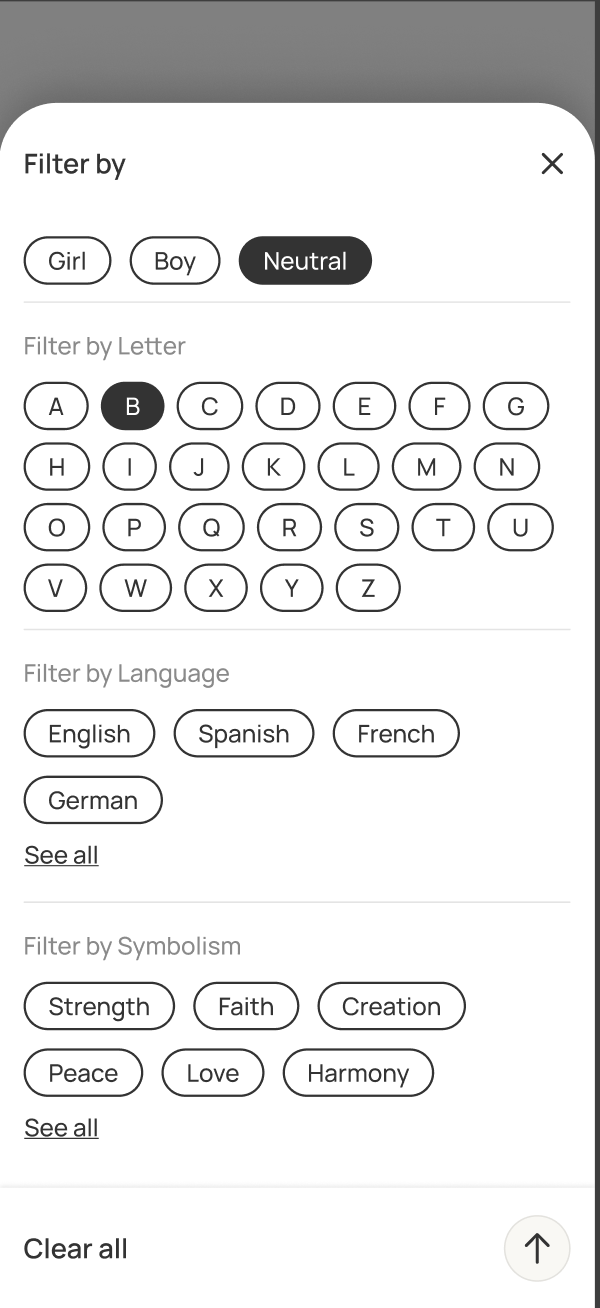Filter by English language
This screenshot has width=600, height=1308.
(x=89, y=734)
